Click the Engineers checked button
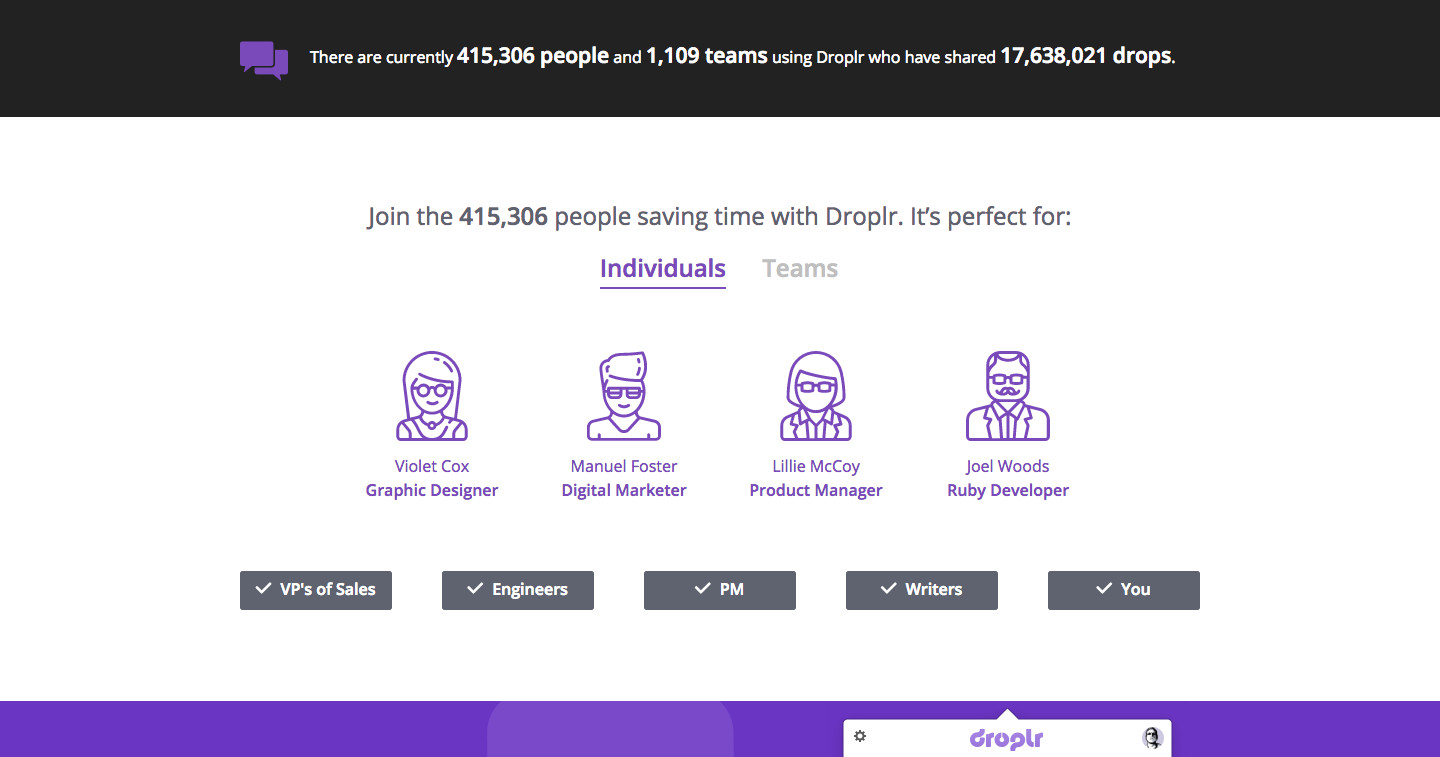Viewport: 1440px width, 757px height. (518, 590)
